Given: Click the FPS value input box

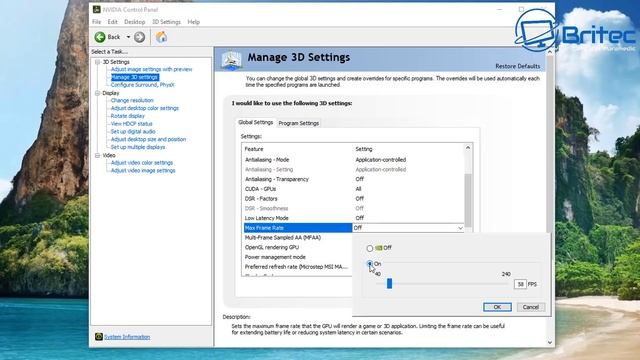Looking at the screenshot, I should [x=520, y=284].
